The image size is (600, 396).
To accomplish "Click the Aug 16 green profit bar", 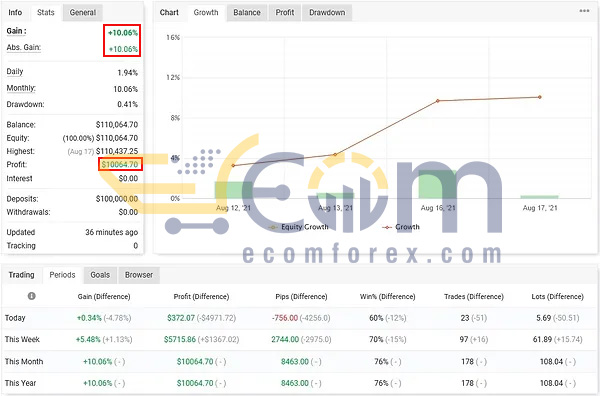I will tap(438, 184).
